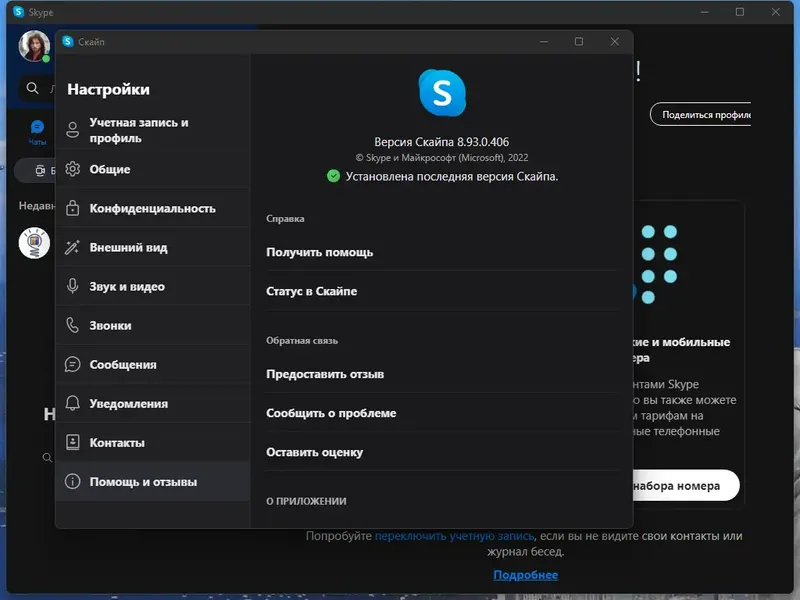This screenshot has width=800, height=600.
Task: Open Сообщения via the chat bubble icon
Action: pyautogui.click(x=72, y=364)
